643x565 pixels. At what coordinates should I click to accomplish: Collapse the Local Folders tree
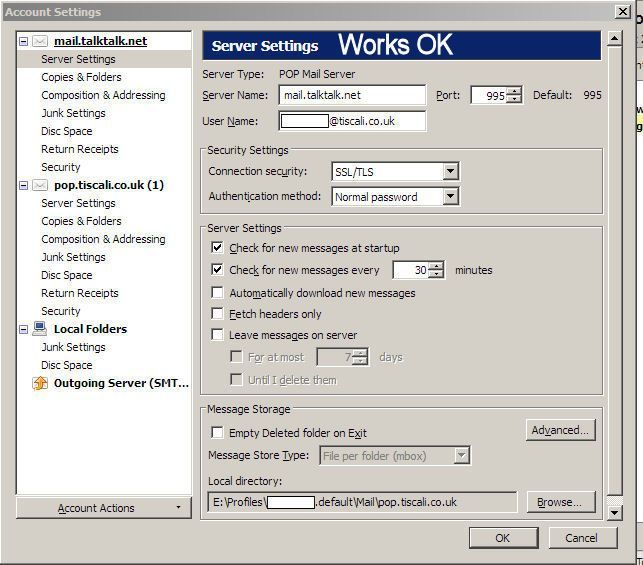24,329
